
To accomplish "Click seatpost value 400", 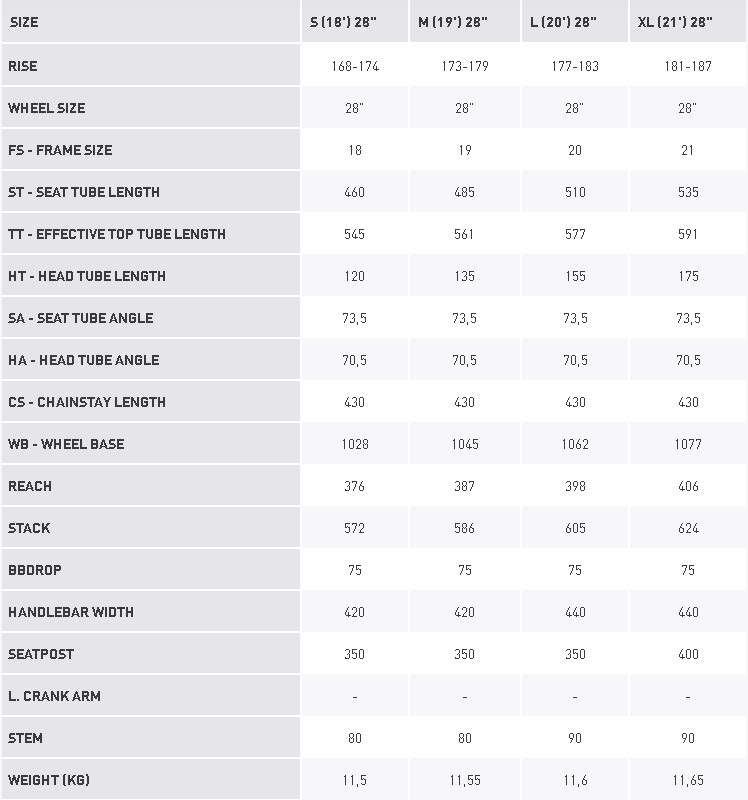I will point(688,654).
